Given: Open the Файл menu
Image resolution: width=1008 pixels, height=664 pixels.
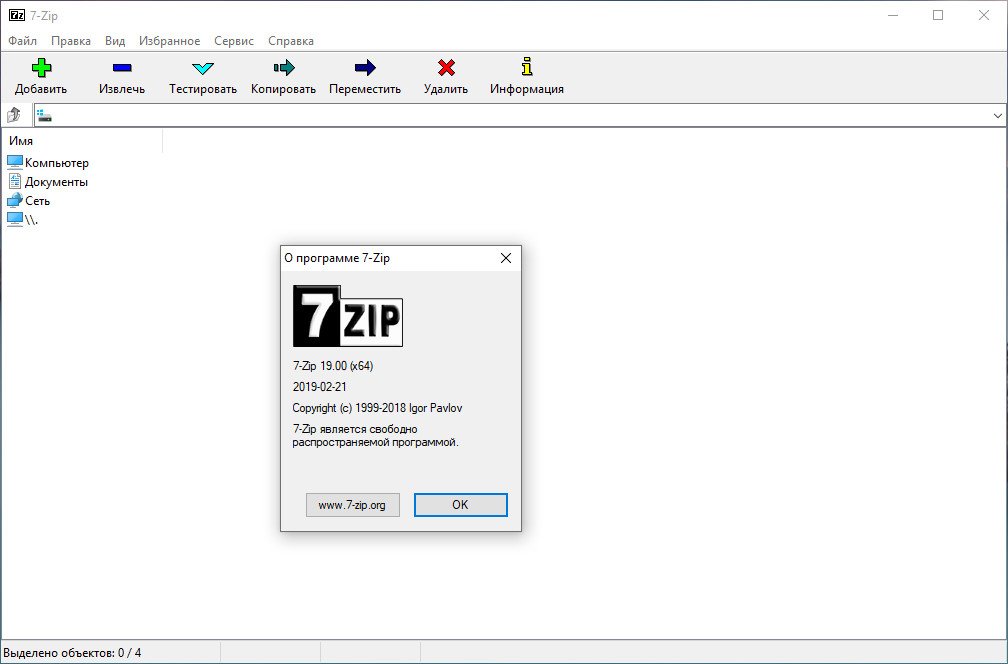Looking at the screenshot, I should click(22, 40).
